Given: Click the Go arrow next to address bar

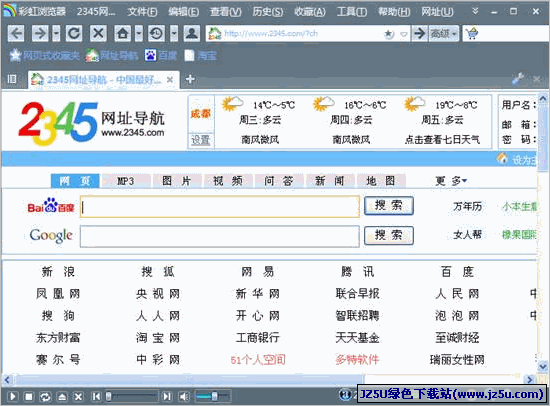Looking at the screenshot, I should [420, 34].
